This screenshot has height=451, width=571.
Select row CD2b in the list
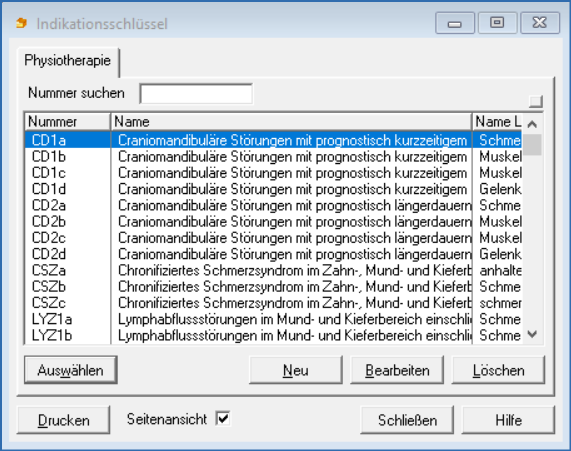273,221
